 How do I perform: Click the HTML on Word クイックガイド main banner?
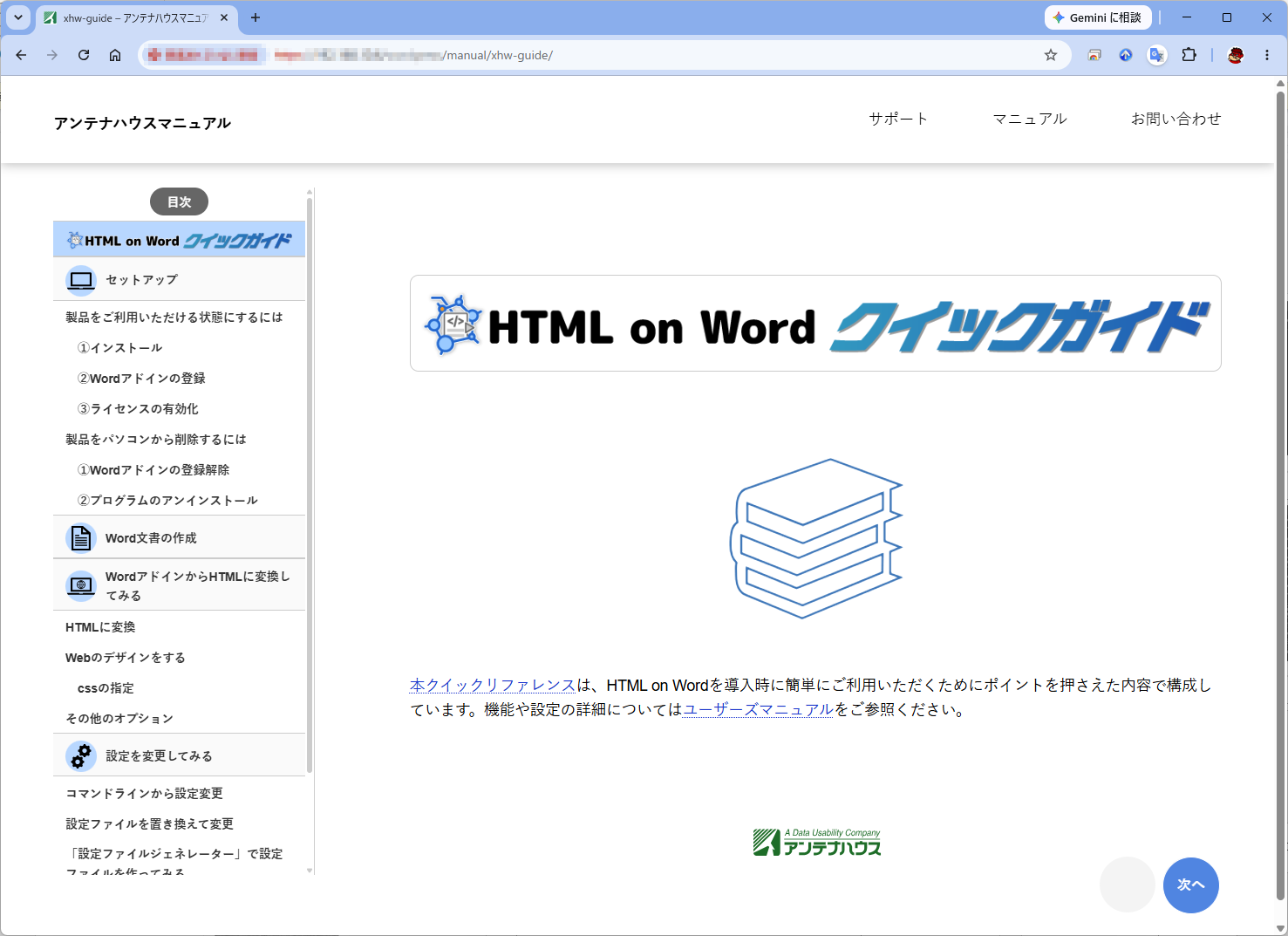[x=815, y=324]
